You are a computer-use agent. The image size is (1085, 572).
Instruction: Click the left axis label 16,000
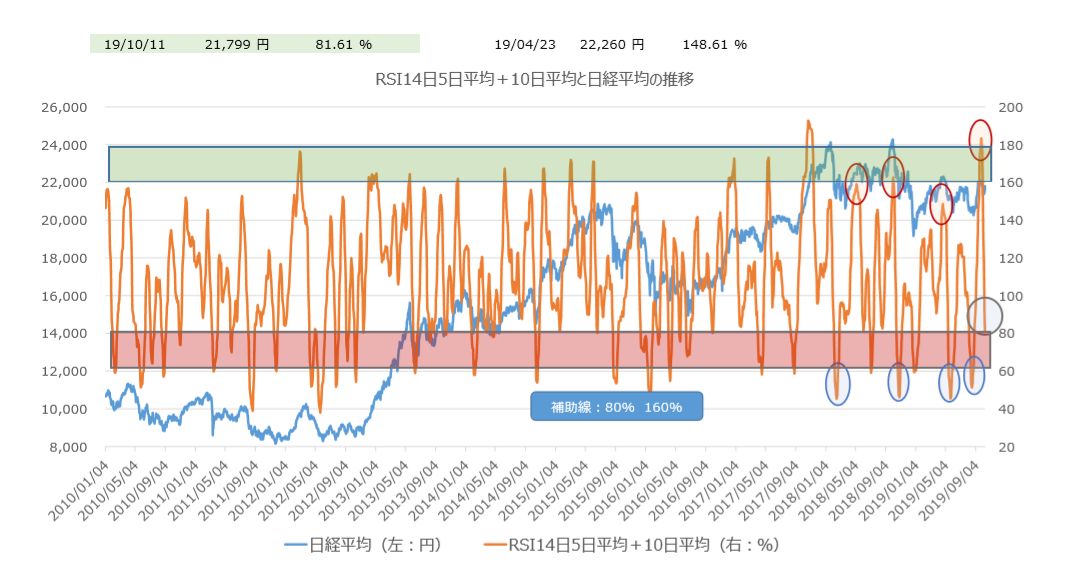pyautogui.click(x=64, y=296)
